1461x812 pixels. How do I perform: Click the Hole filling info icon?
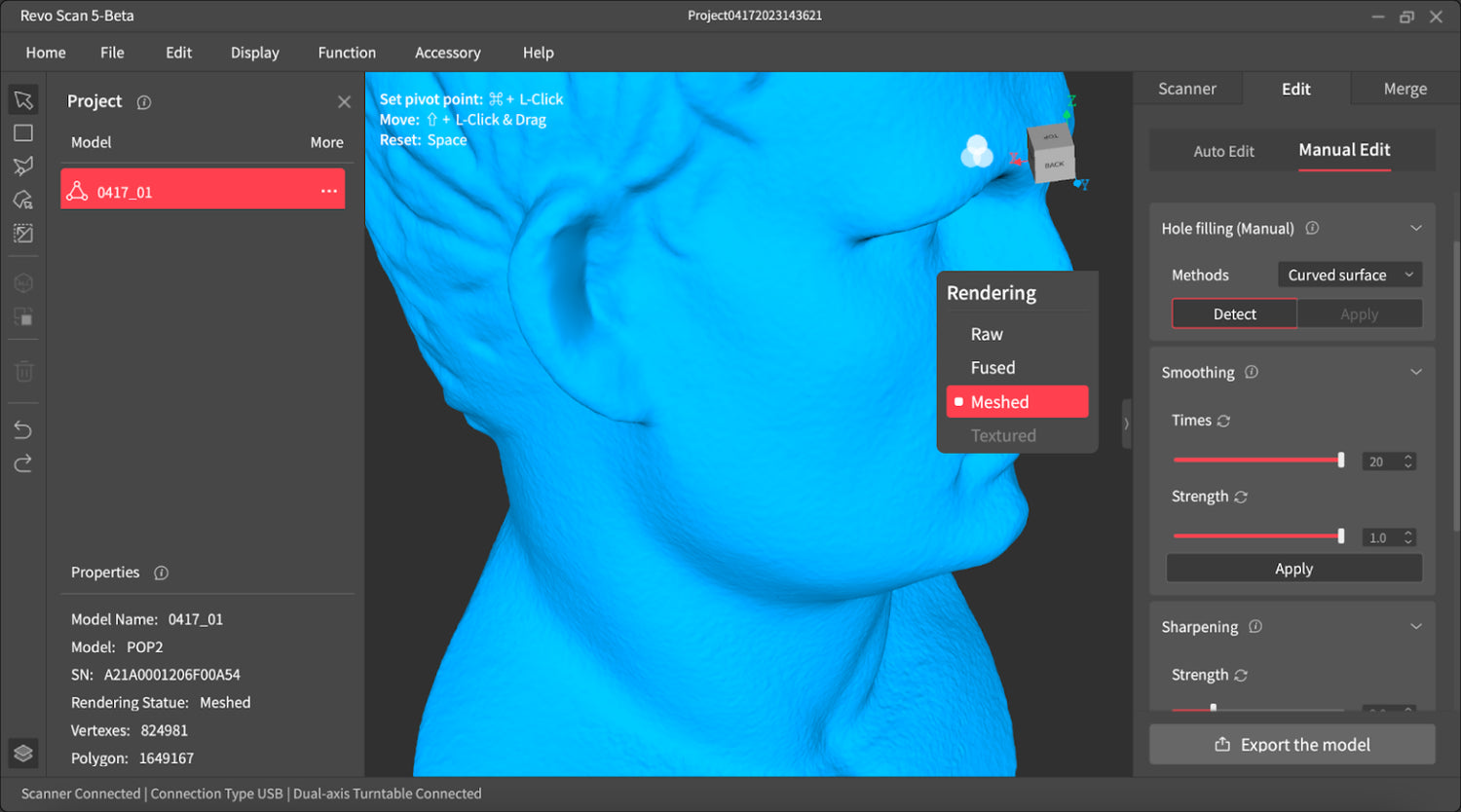click(x=1311, y=228)
